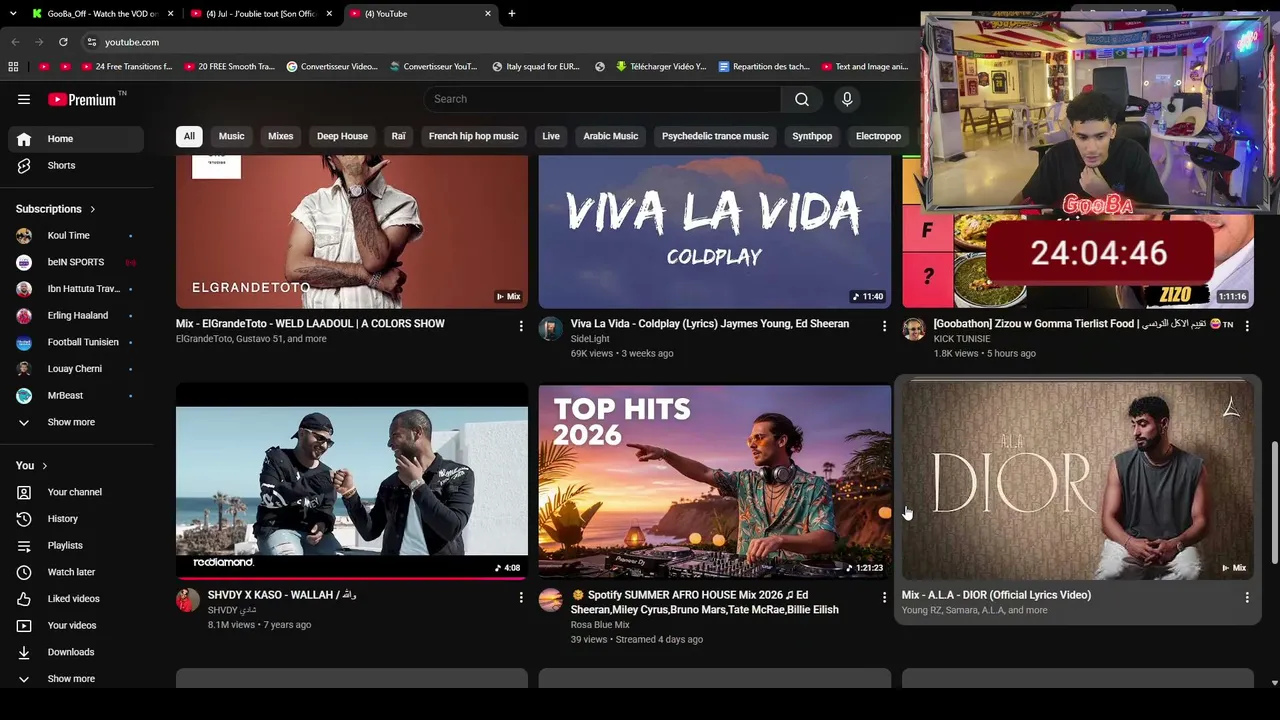Open the beIN SPORTS channel avatar
Image resolution: width=1280 pixels, height=720 pixels.
(24, 262)
